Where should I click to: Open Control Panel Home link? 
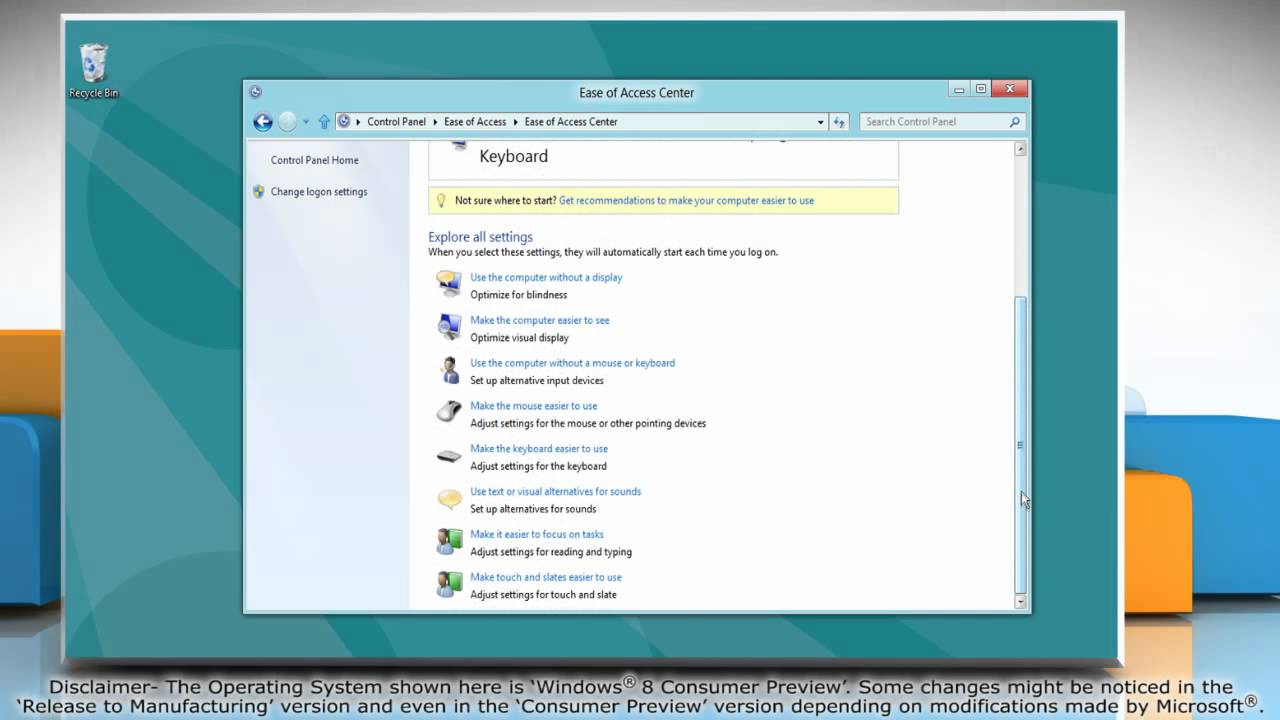(314, 160)
